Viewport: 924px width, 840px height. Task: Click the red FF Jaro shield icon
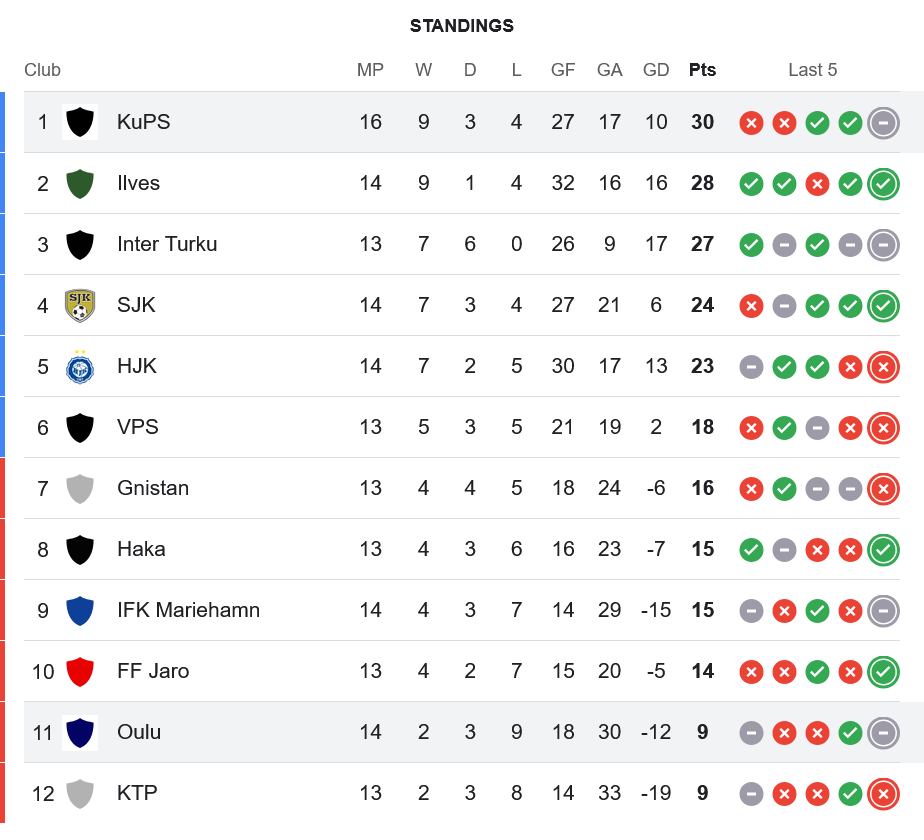80,671
